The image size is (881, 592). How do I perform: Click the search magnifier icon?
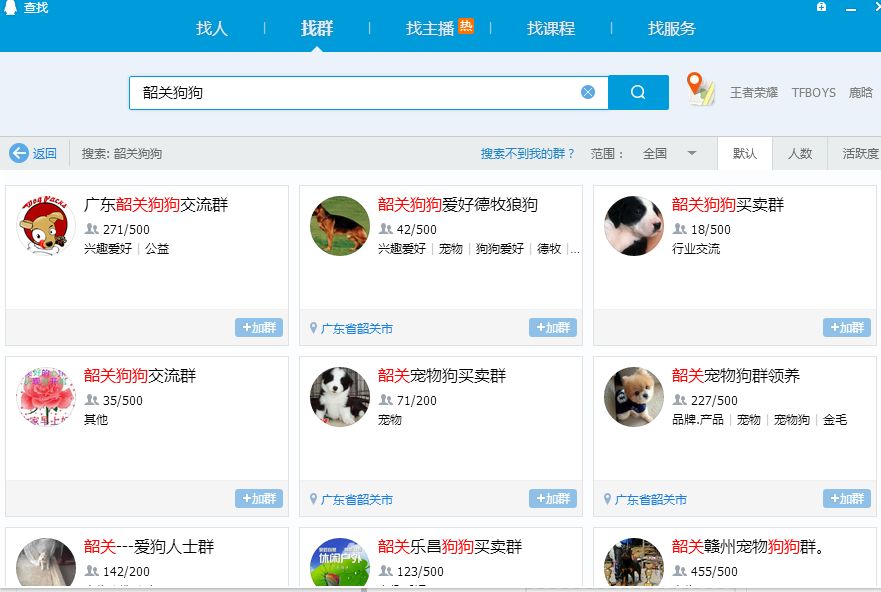click(x=638, y=92)
